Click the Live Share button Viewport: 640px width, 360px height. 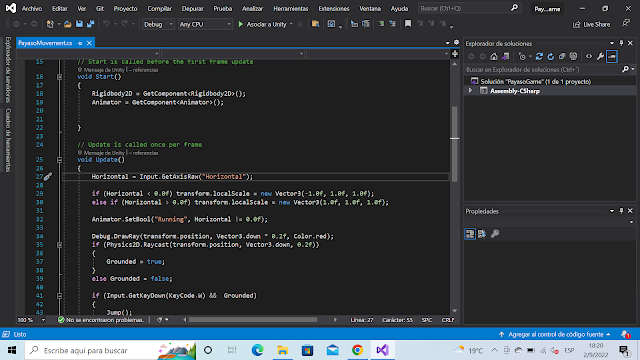[x=591, y=24]
